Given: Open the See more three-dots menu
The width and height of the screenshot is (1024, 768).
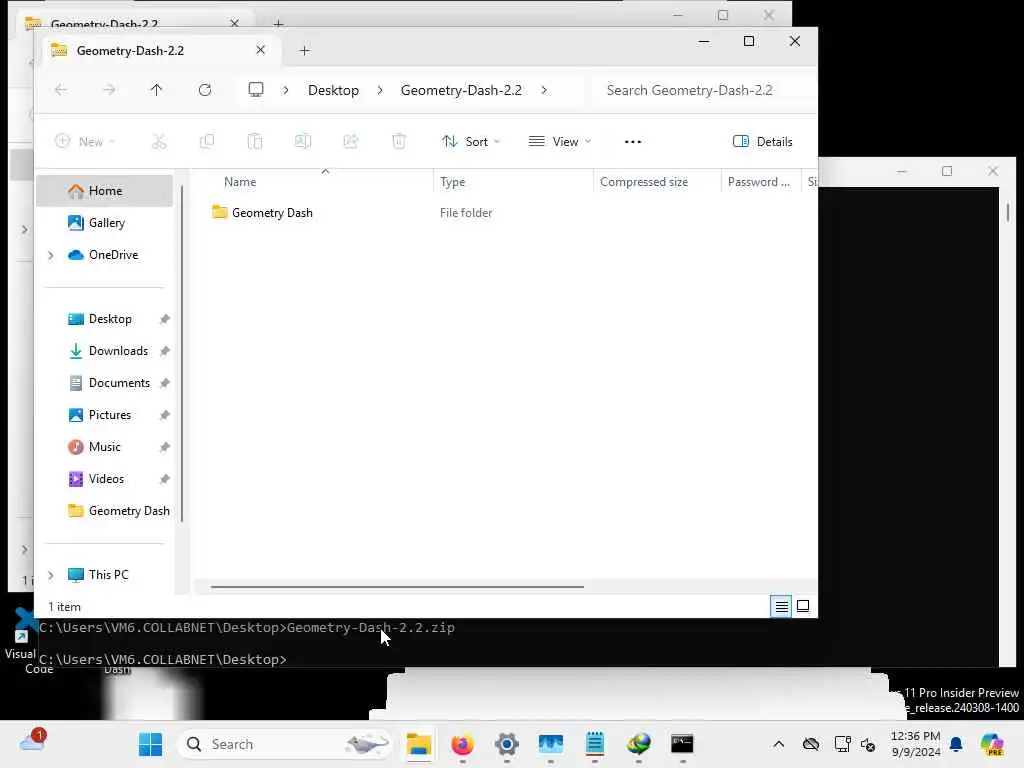Looking at the screenshot, I should [633, 141].
